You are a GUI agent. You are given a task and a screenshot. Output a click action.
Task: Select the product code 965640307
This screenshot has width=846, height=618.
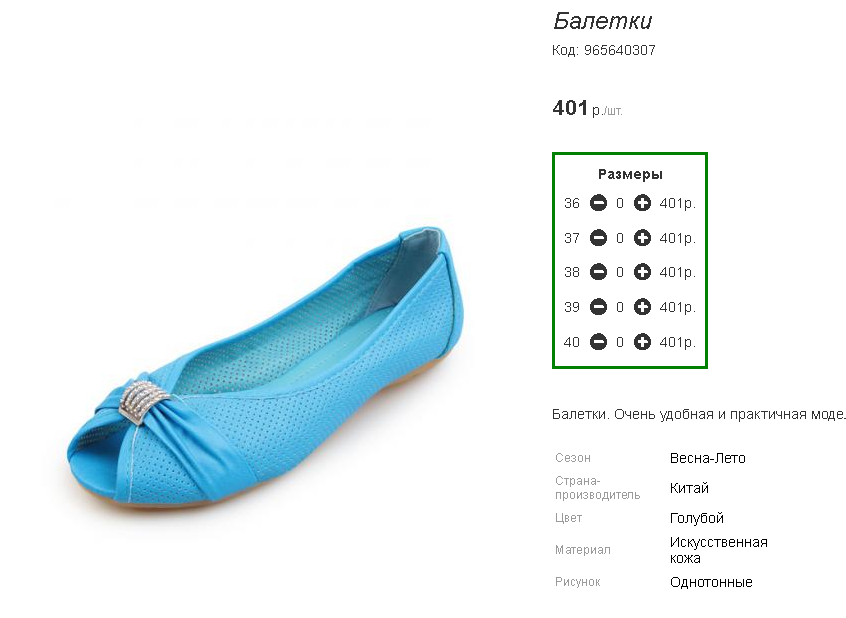(x=619, y=50)
